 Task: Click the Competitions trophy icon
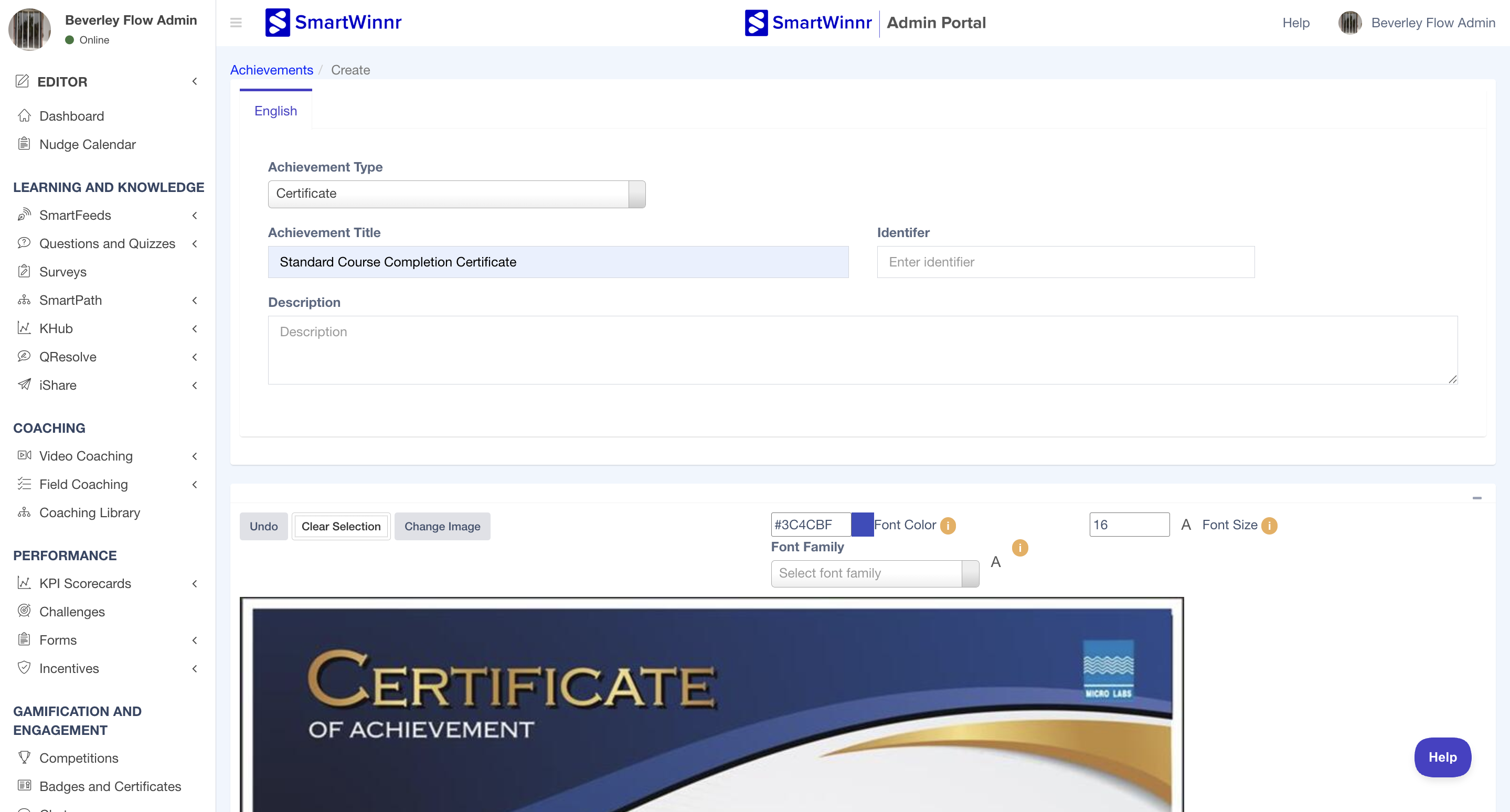(x=24, y=757)
